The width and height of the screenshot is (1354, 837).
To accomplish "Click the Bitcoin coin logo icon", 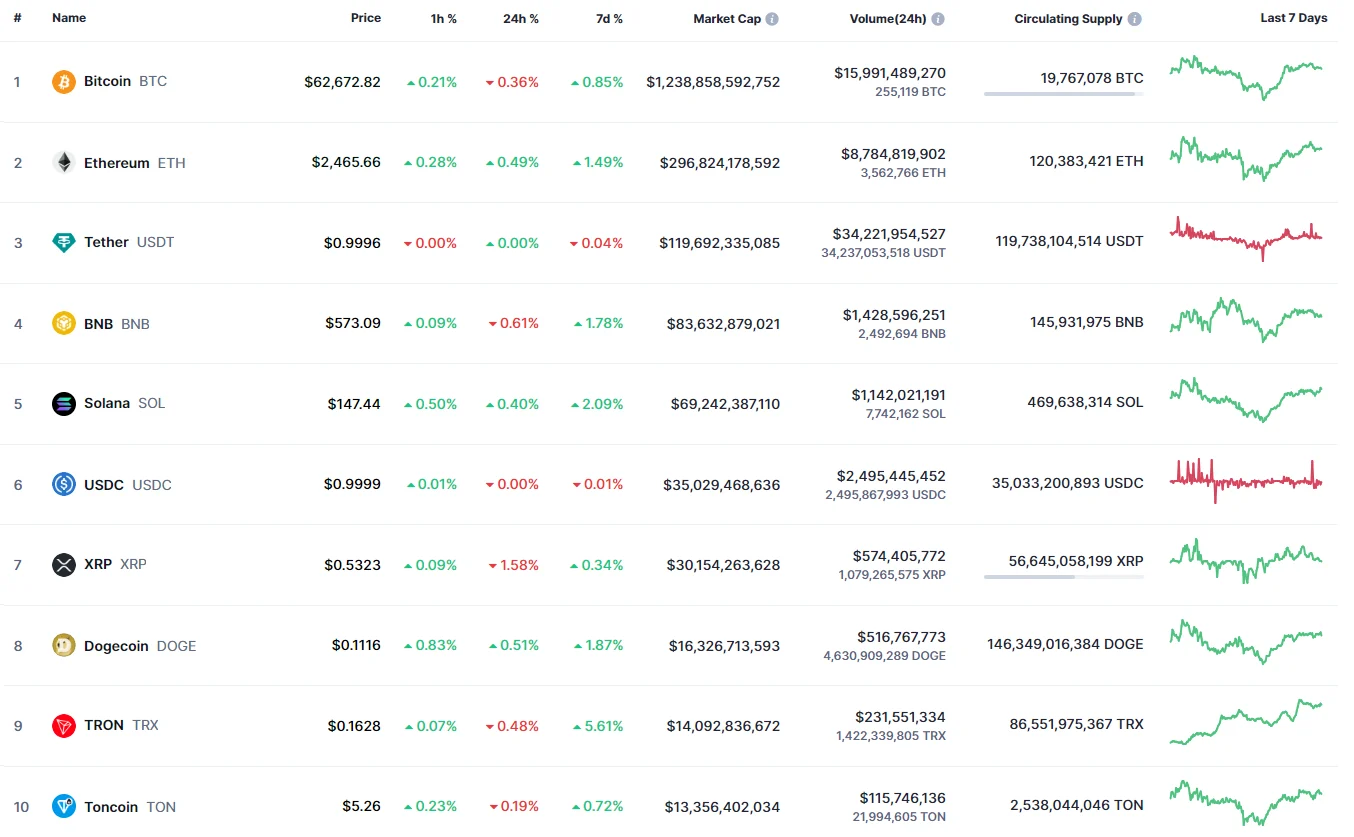I will click(64, 82).
